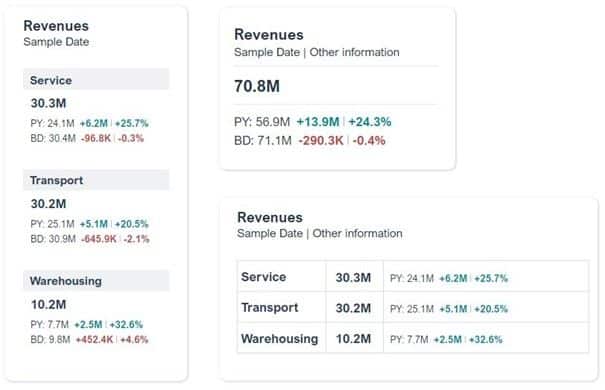The image size is (605, 390).
Task: Select the Warehousing row label in table
Action: click(280, 339)
